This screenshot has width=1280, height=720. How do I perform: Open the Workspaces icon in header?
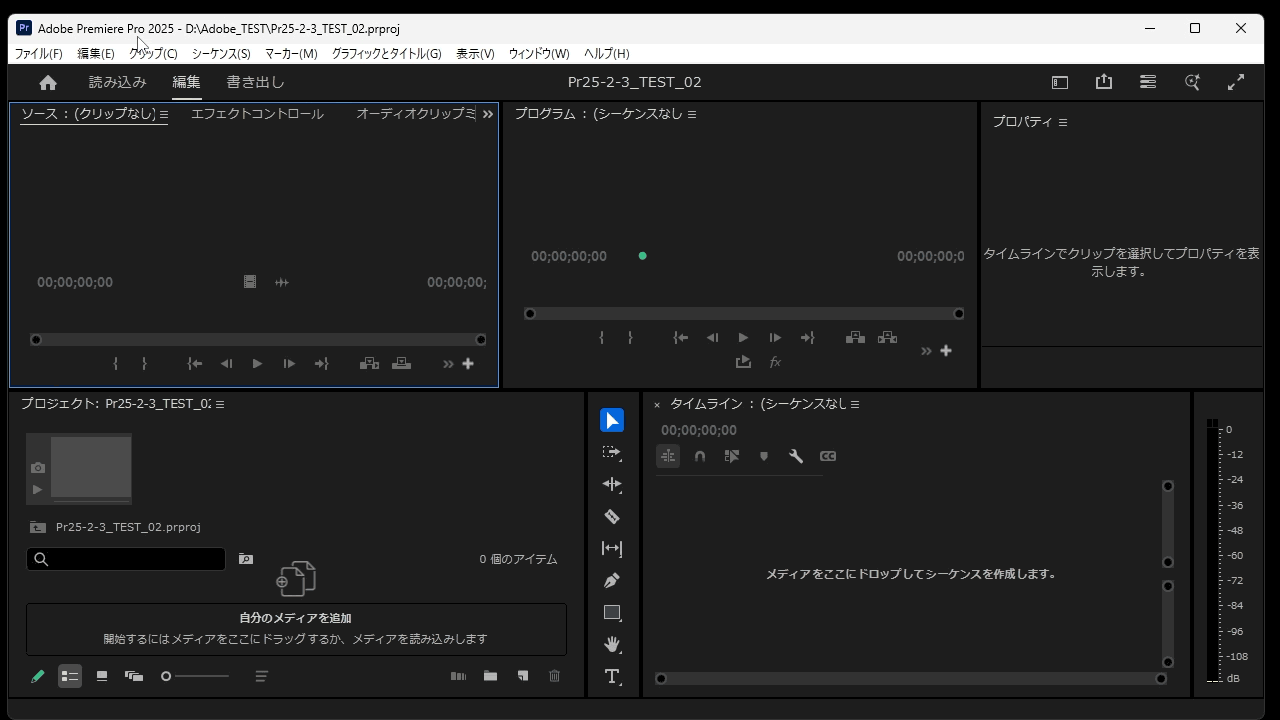(x=1060, y=83)
